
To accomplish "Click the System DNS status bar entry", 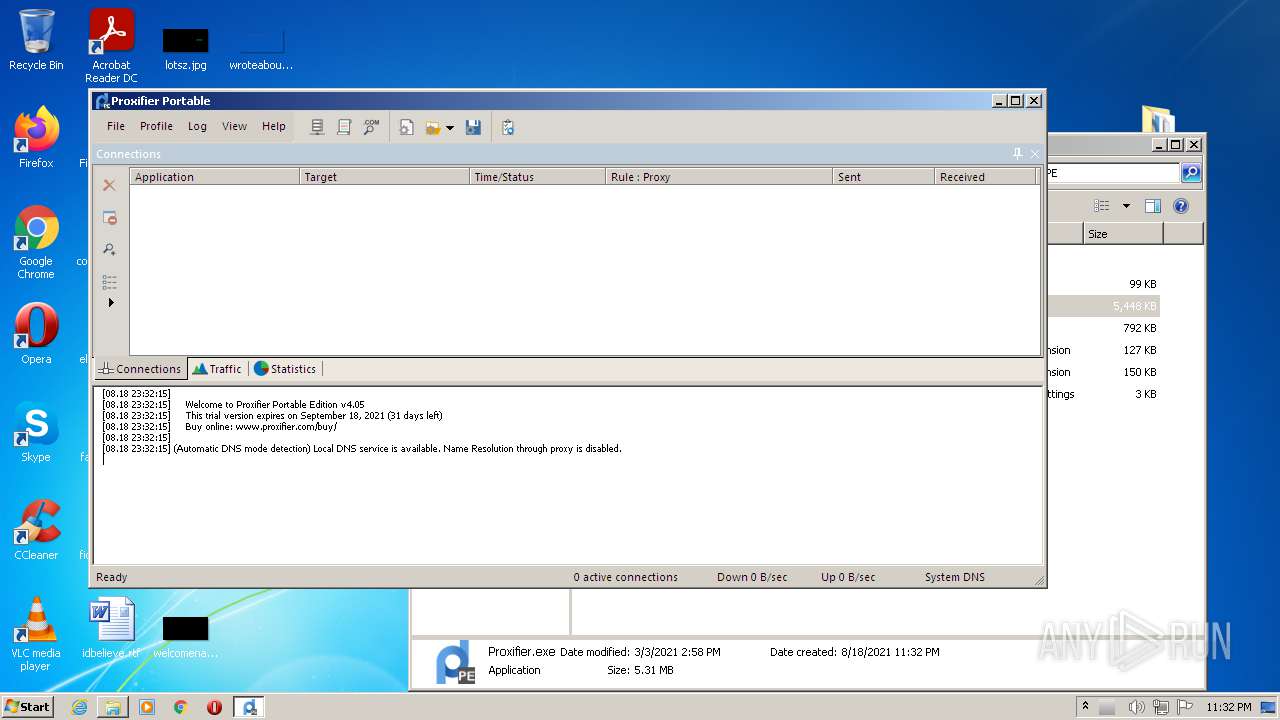I will [954, 577].
